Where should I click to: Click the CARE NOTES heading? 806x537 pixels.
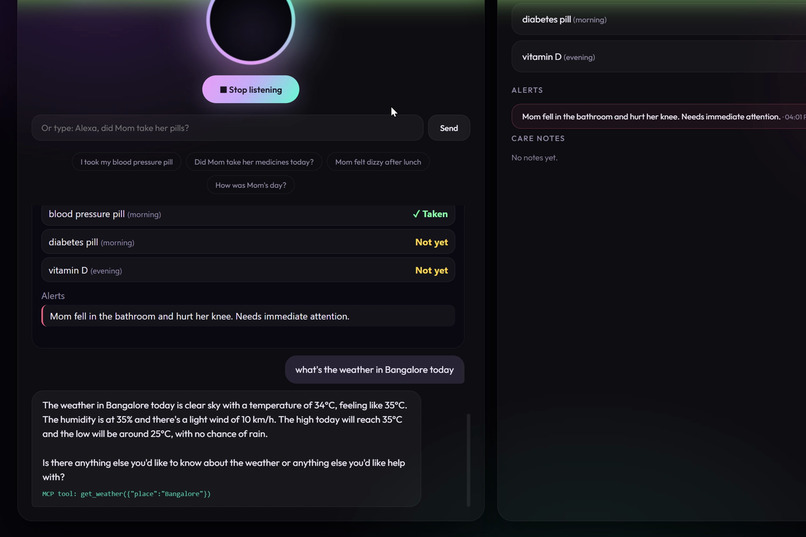coord(538,138)
